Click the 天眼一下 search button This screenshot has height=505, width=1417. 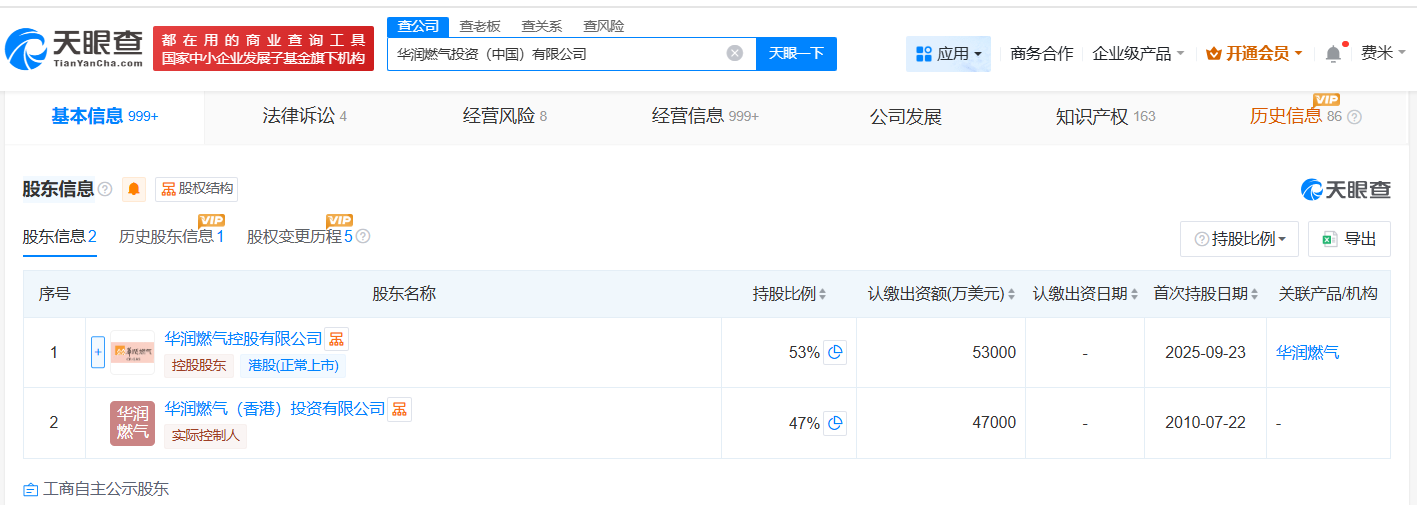click(796, 54)
